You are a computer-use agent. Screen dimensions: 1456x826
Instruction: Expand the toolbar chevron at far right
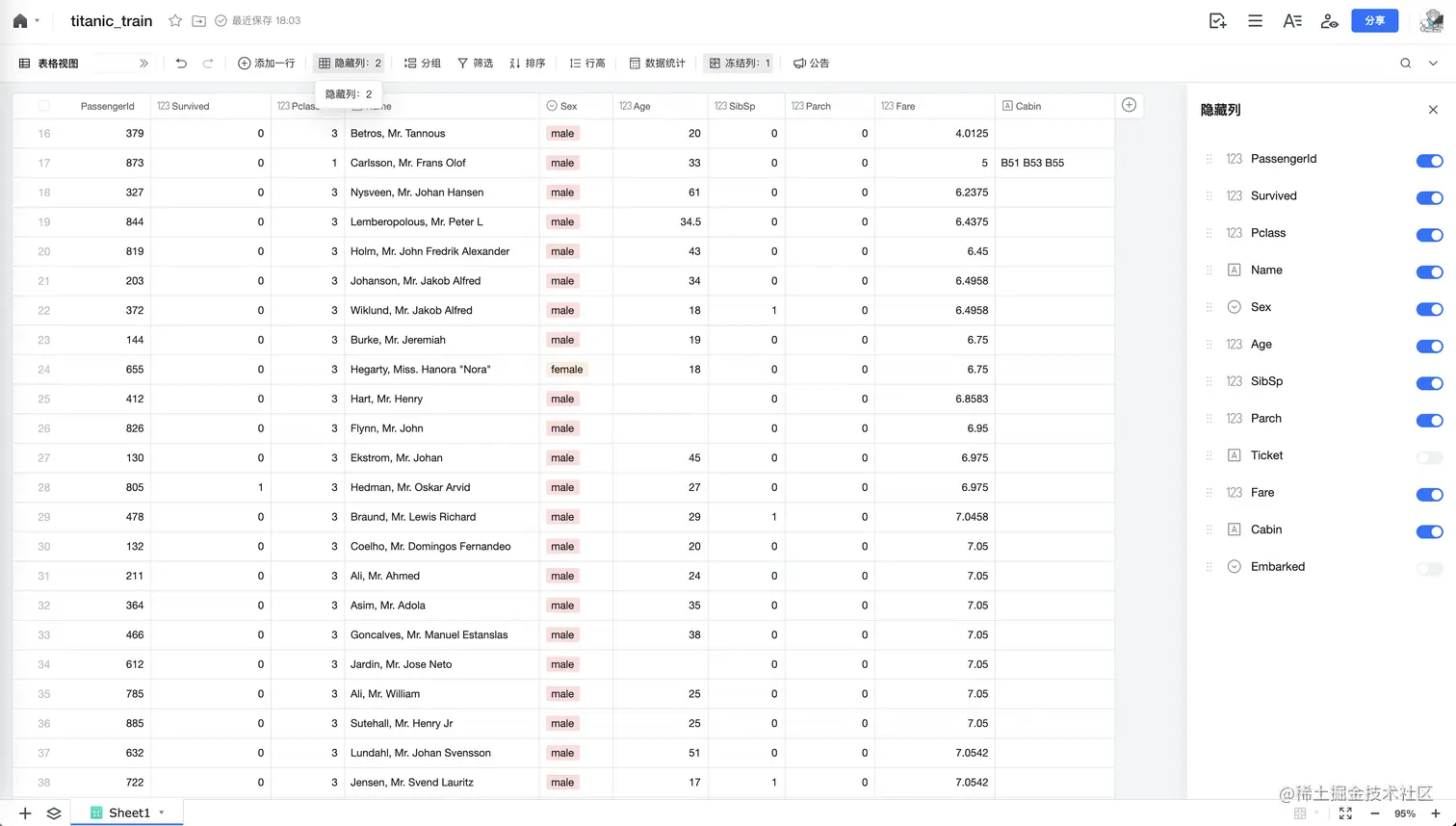pos(1433,63)
